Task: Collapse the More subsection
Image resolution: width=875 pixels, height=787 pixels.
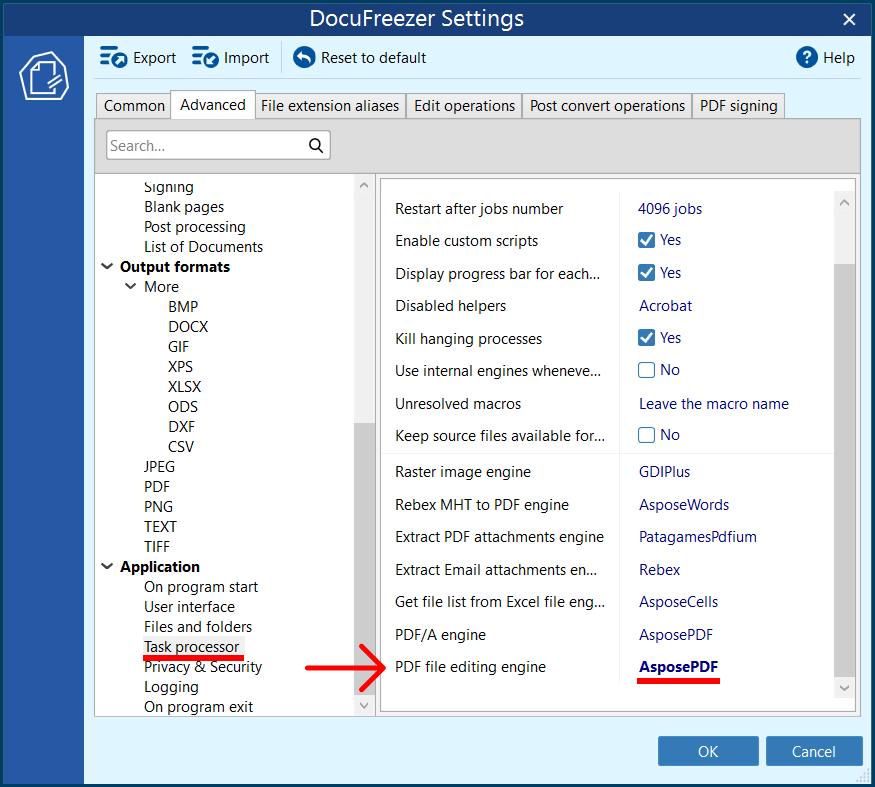Action: [x=131, y=286]
